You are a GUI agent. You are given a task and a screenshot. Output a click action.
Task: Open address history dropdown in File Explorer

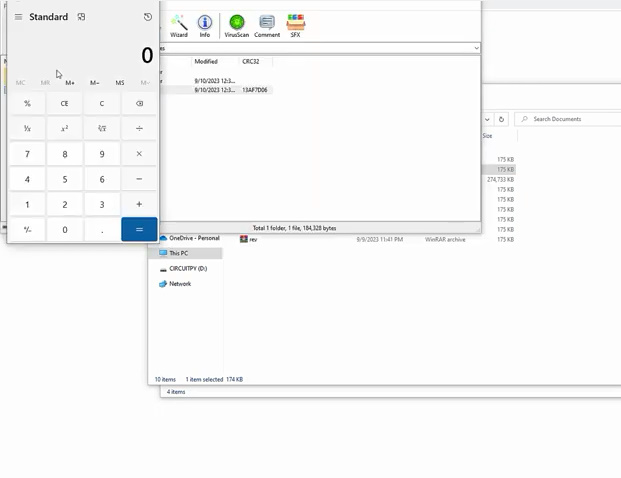tap(487, 119)
